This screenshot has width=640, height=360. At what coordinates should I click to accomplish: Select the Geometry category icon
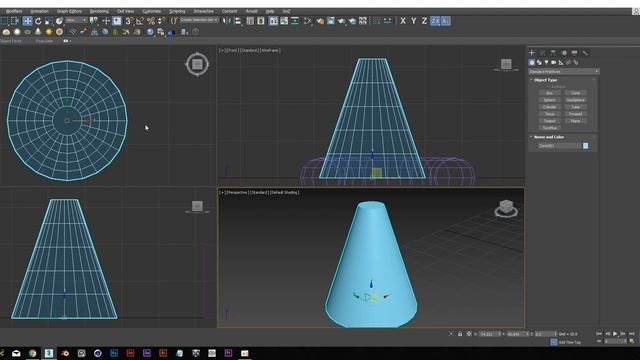pyautogui.click(x=531, y=62)
